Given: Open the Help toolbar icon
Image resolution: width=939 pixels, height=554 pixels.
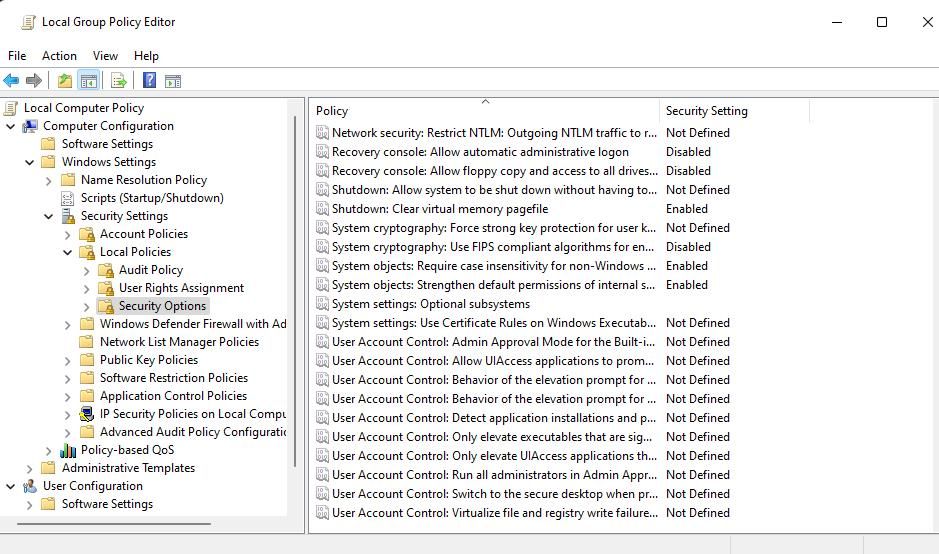Looking at the screenshot, I should click(x=150, y=80).
